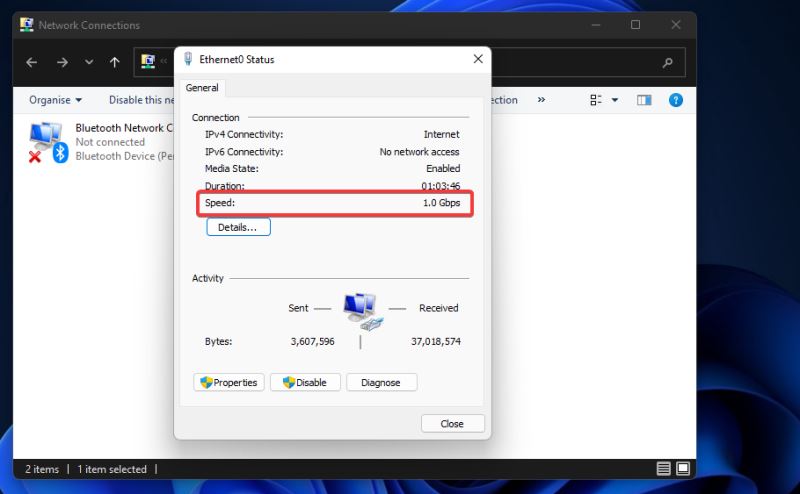800x494 pixels.
Task: Click the Forward navigation arrow
Action: [x=62, y=62]
